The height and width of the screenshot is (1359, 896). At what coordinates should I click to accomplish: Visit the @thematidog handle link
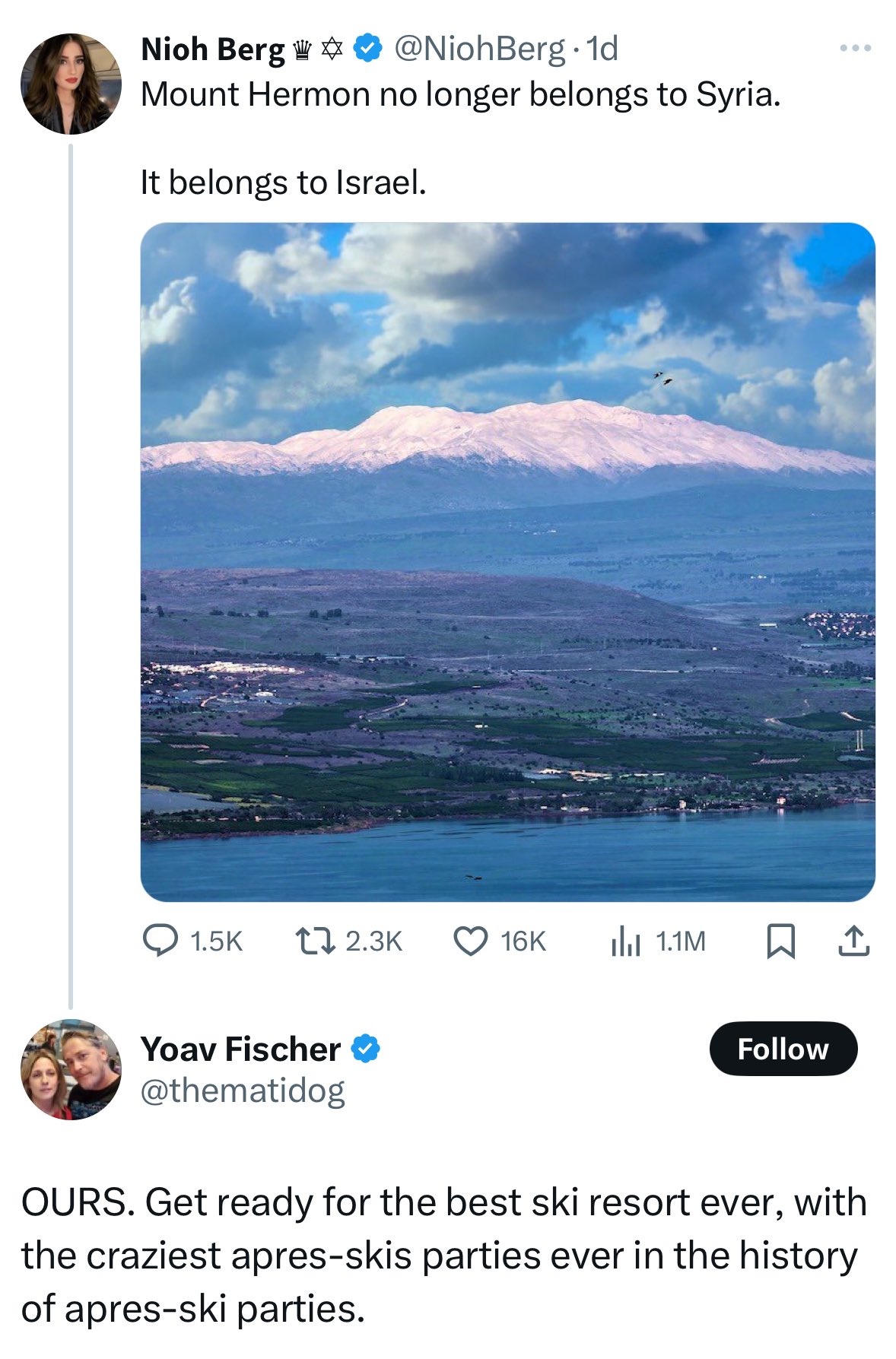tap(243, 1091)
